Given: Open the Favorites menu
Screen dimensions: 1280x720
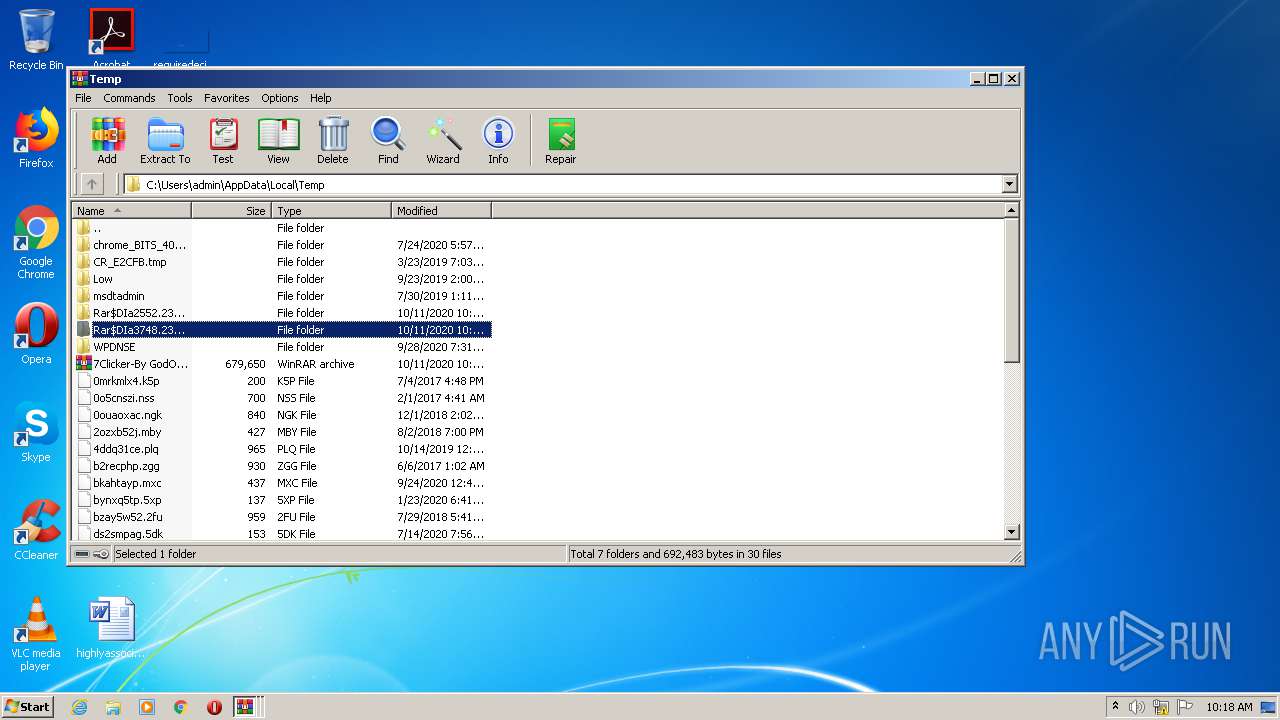Looking at the screenshot, I should pos(227,98).
